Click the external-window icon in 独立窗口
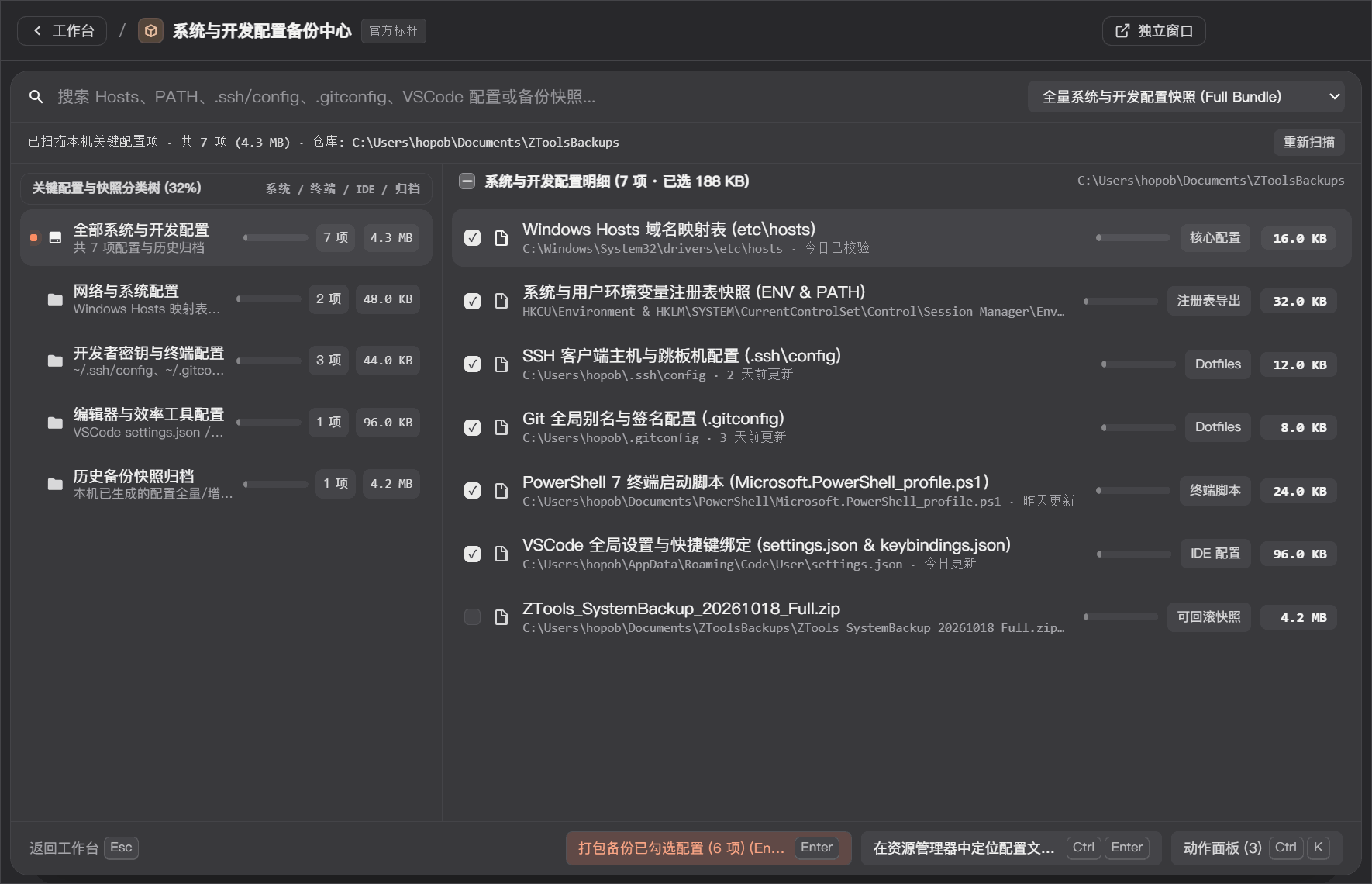Image resolution: width=1372 pixels, height=884 pixels. (x=1122, y=31)
